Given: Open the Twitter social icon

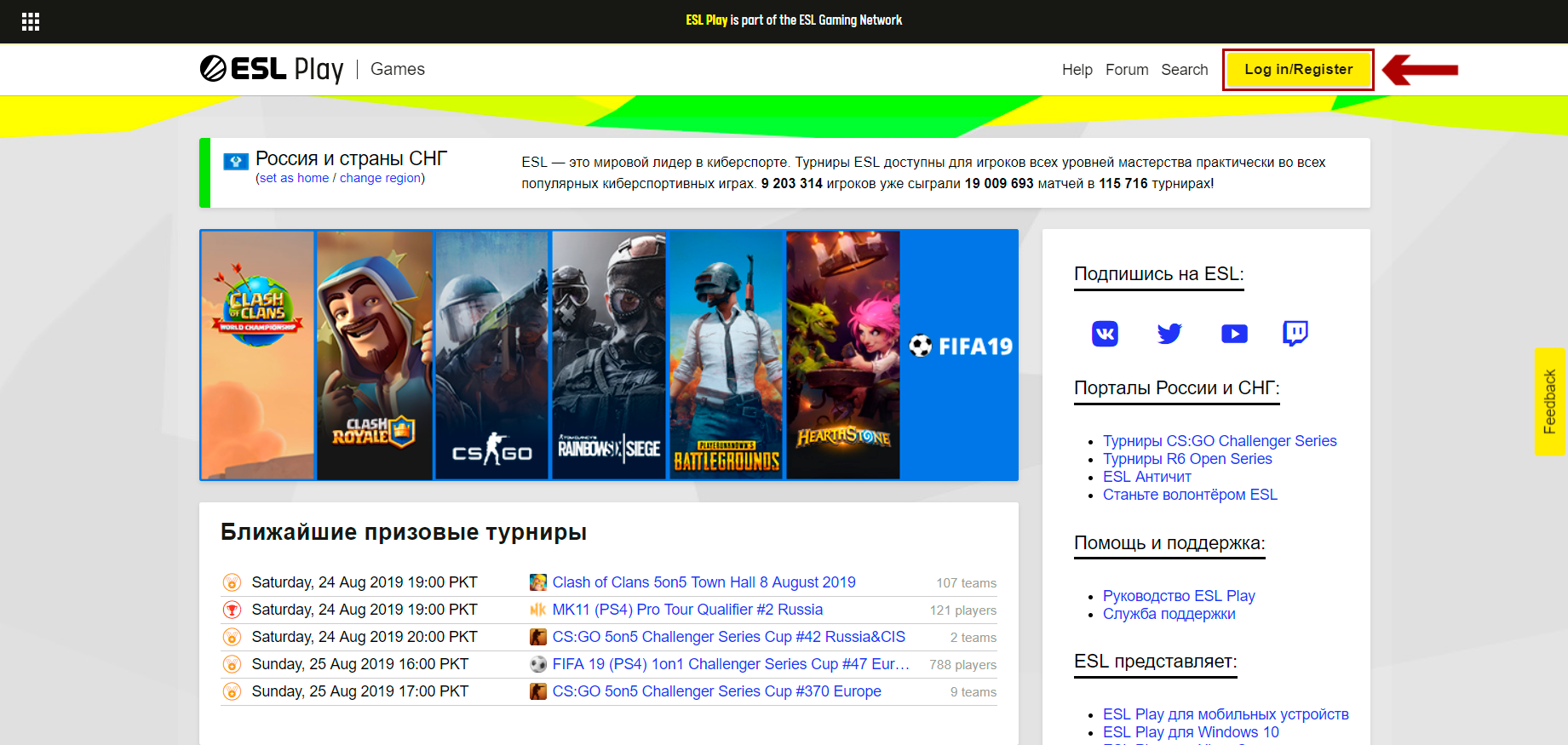Looking at the screenshot, I should click(1169, 333).
